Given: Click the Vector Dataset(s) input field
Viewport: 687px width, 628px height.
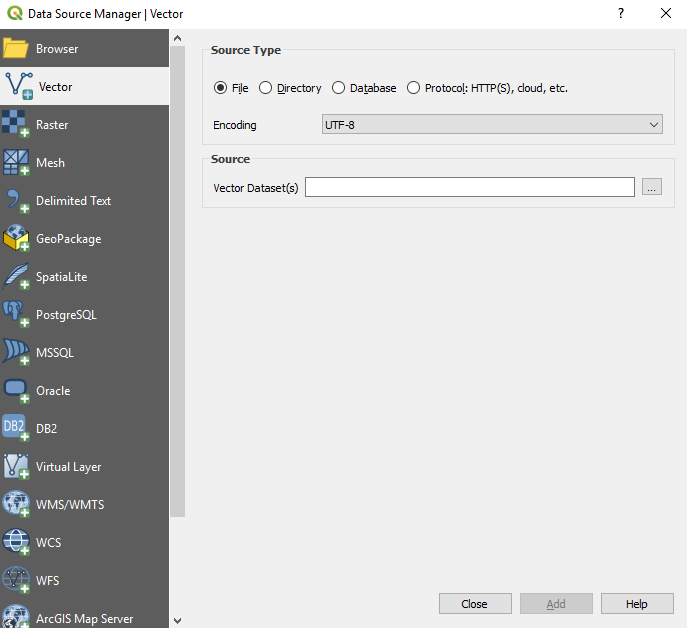Looking at the screenshot, I should (470, 187).
